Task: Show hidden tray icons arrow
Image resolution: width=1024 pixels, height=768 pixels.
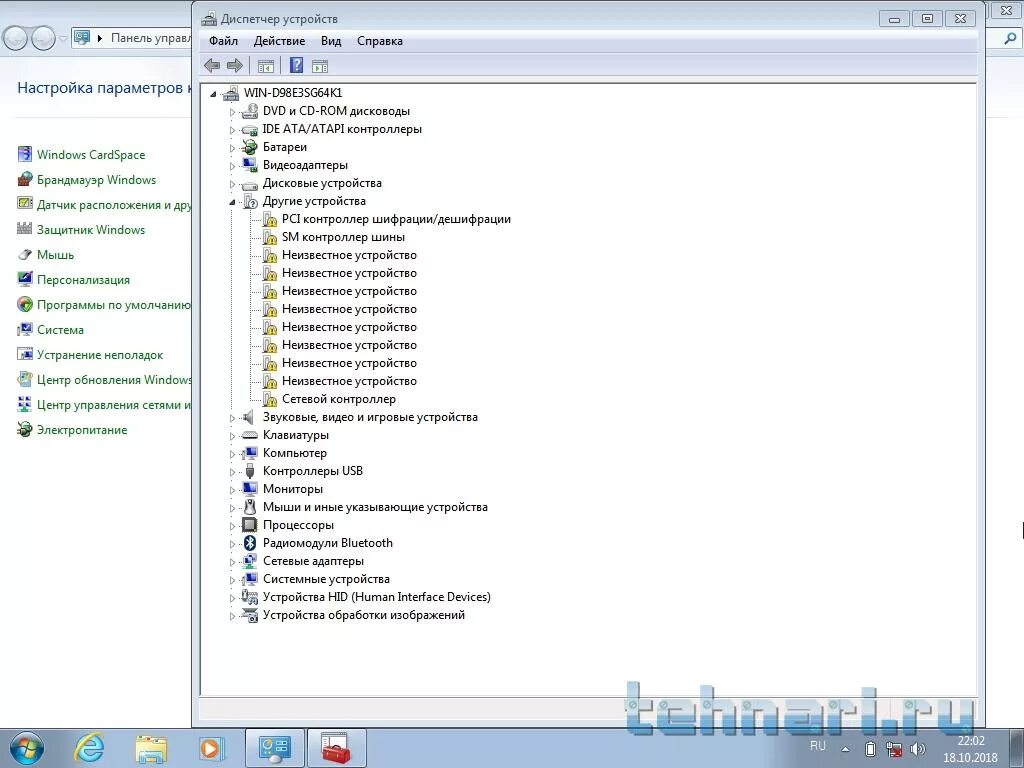Action: click(846, 749)
